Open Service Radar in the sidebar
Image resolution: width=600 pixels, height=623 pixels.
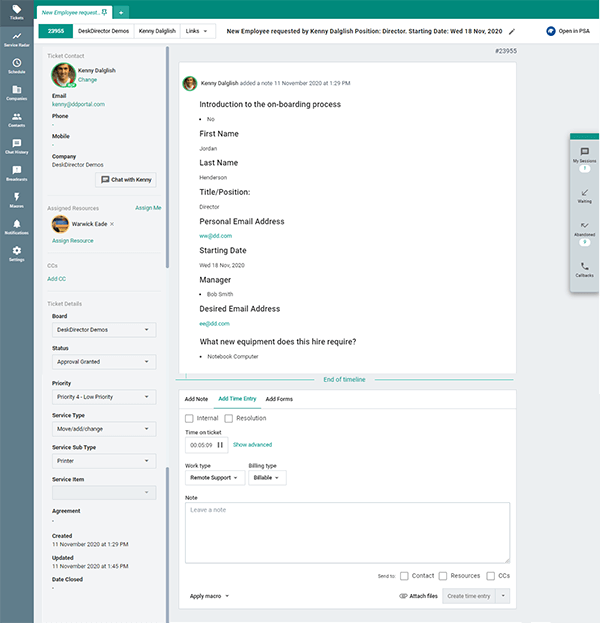tap(16, 39)
